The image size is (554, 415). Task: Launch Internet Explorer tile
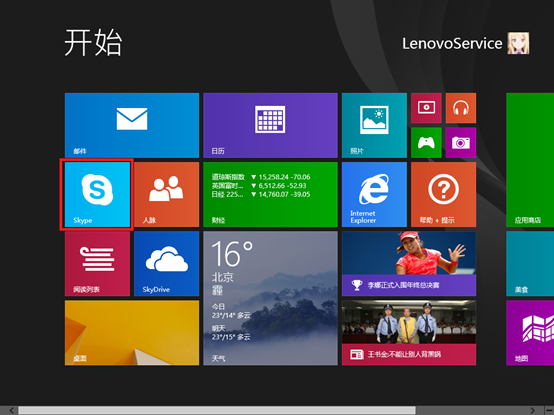coord(374,195)
